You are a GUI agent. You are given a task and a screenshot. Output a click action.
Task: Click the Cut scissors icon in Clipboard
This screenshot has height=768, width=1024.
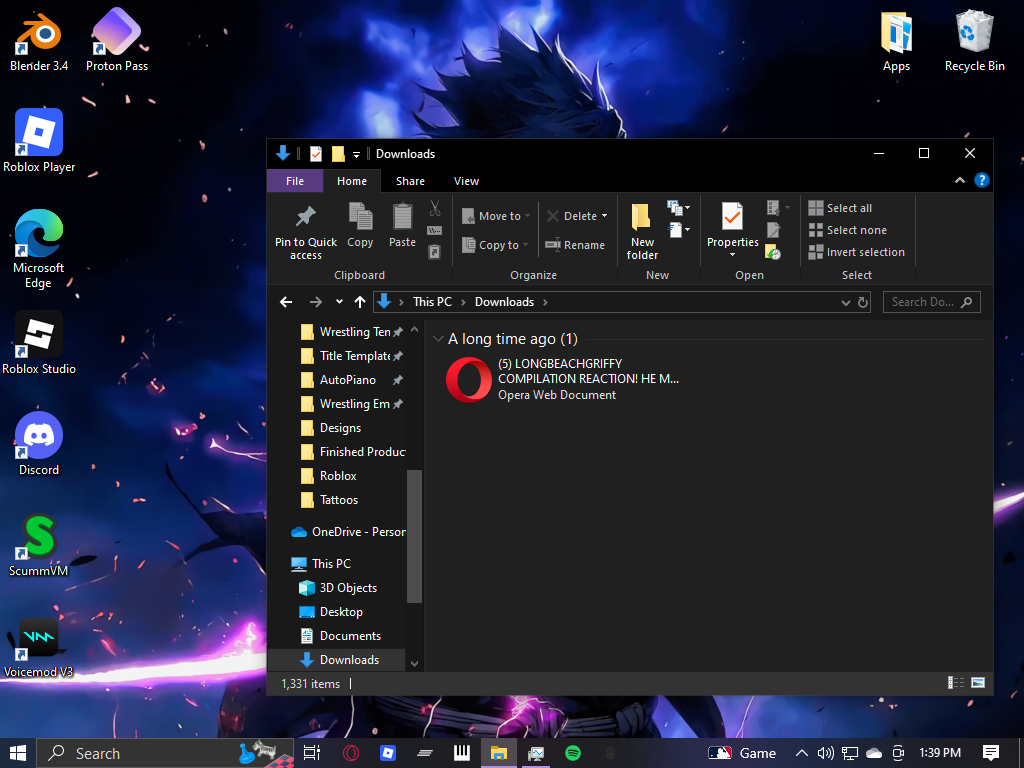click(x=435, y=208)
